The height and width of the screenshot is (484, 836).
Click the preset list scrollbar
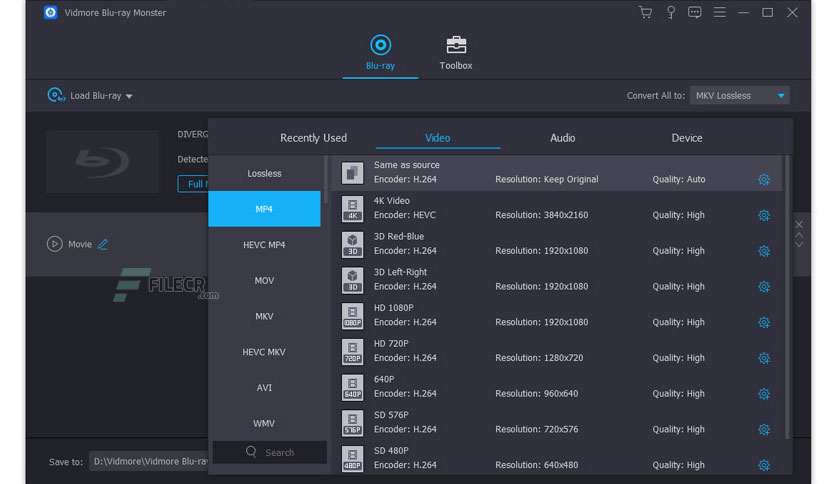[x=786, y=297]
